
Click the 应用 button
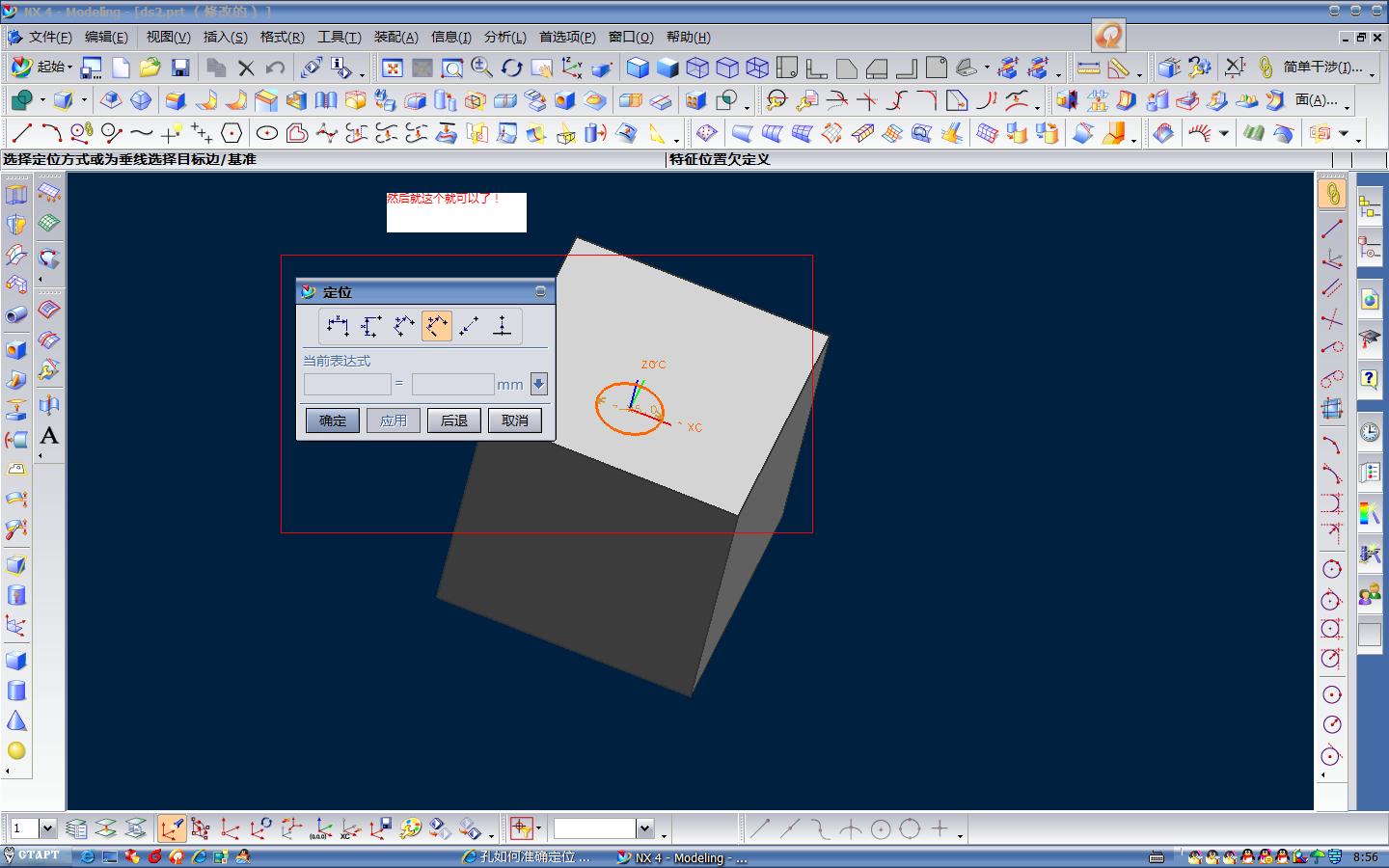pyautogui.click(x=394, y=420)
